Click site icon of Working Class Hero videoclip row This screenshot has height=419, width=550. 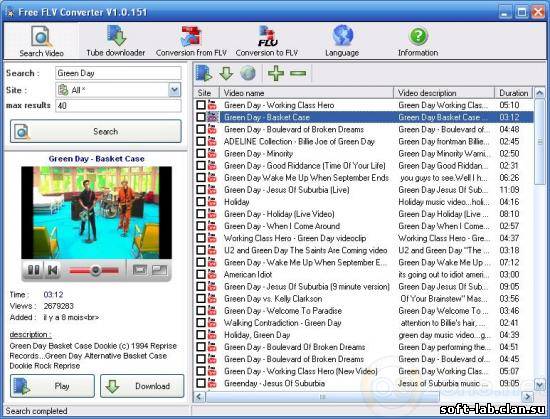coord(212,238)
